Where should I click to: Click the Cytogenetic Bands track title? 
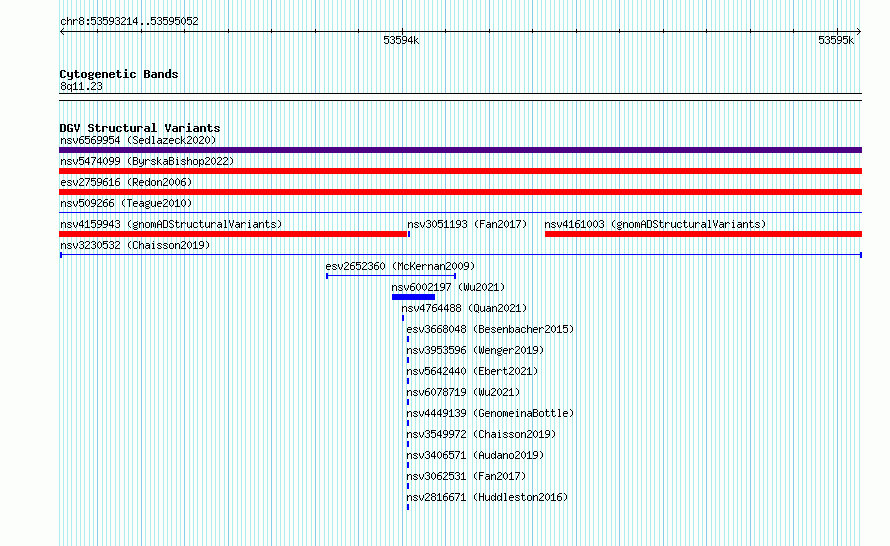119,74
